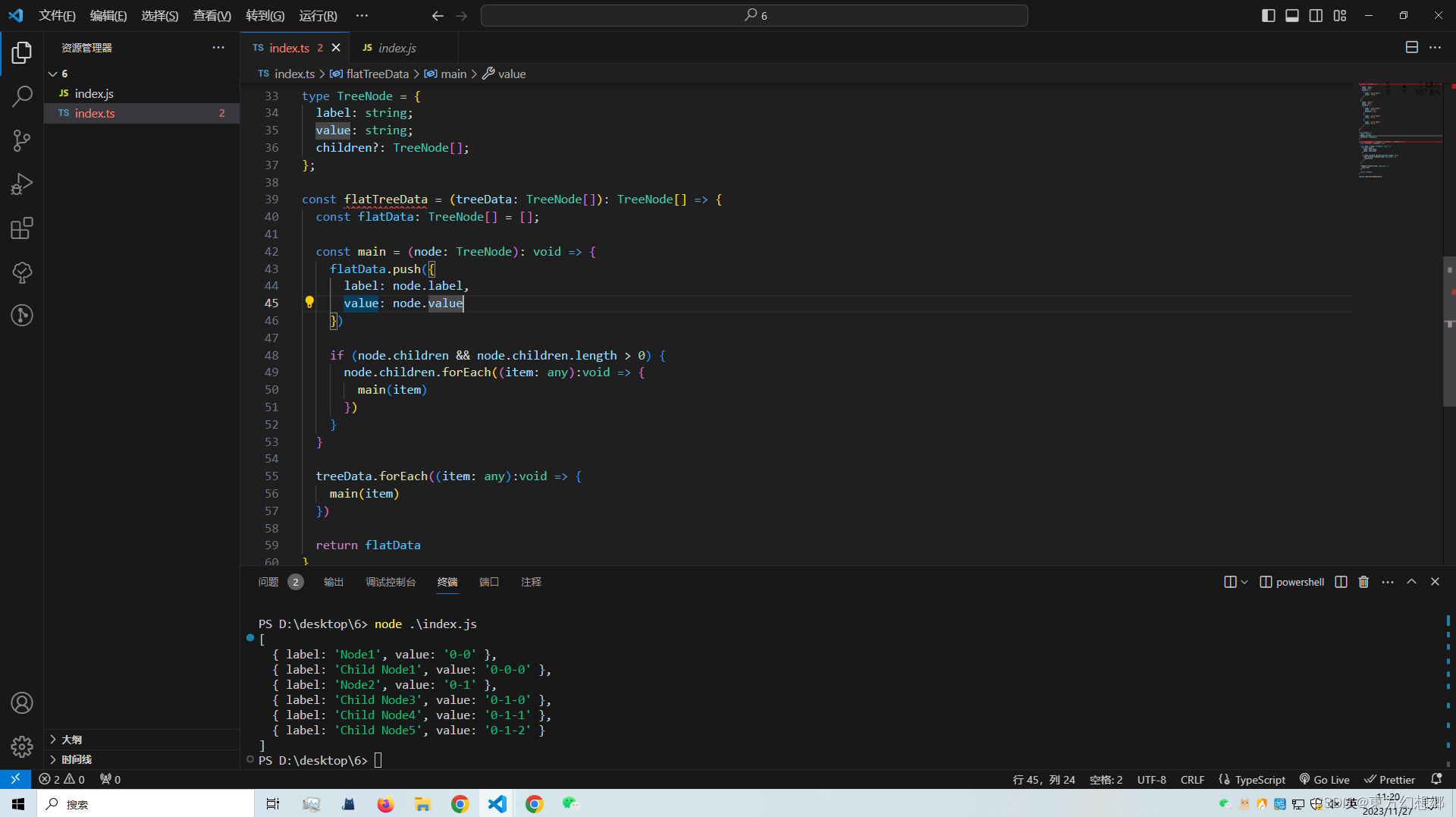This screenshot has height=817, width=1456.
Task: Open the new terminal launch profile dropdown
Action: click(x=1244, y=582)
